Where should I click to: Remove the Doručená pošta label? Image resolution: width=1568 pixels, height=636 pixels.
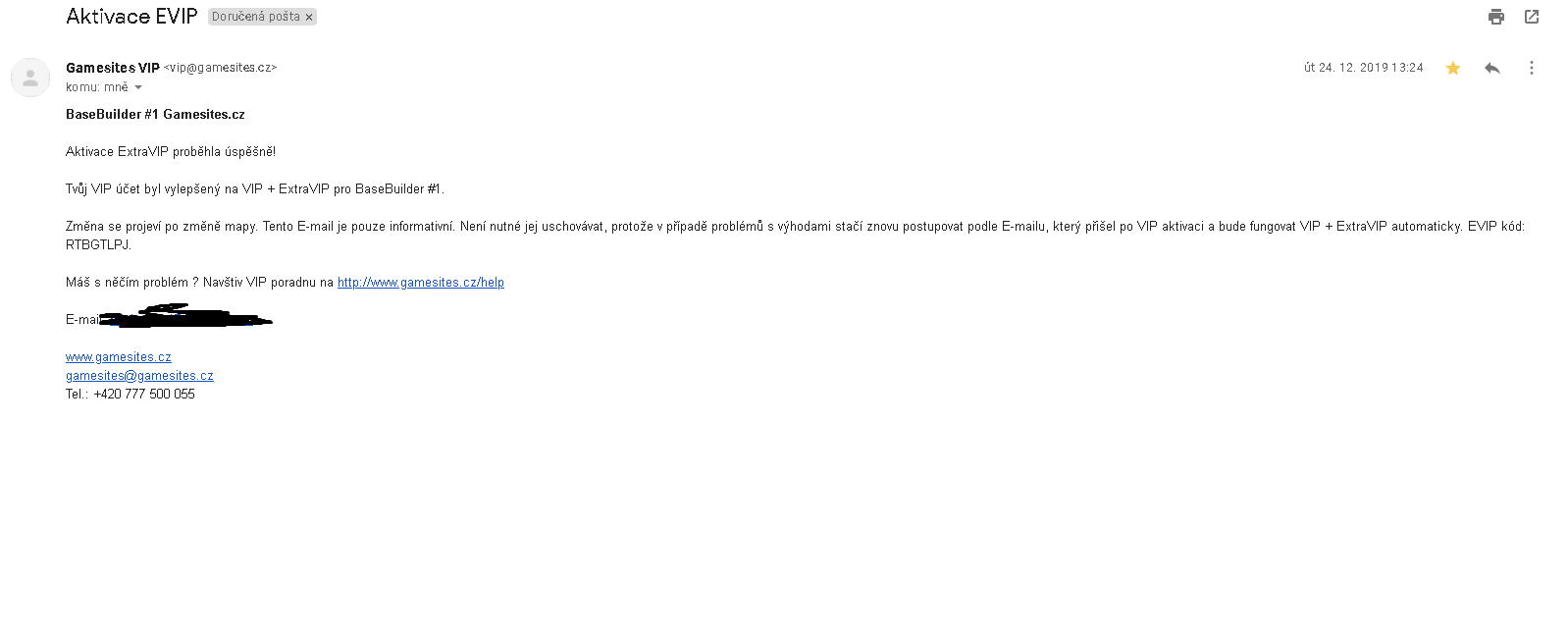pos(309,17)
